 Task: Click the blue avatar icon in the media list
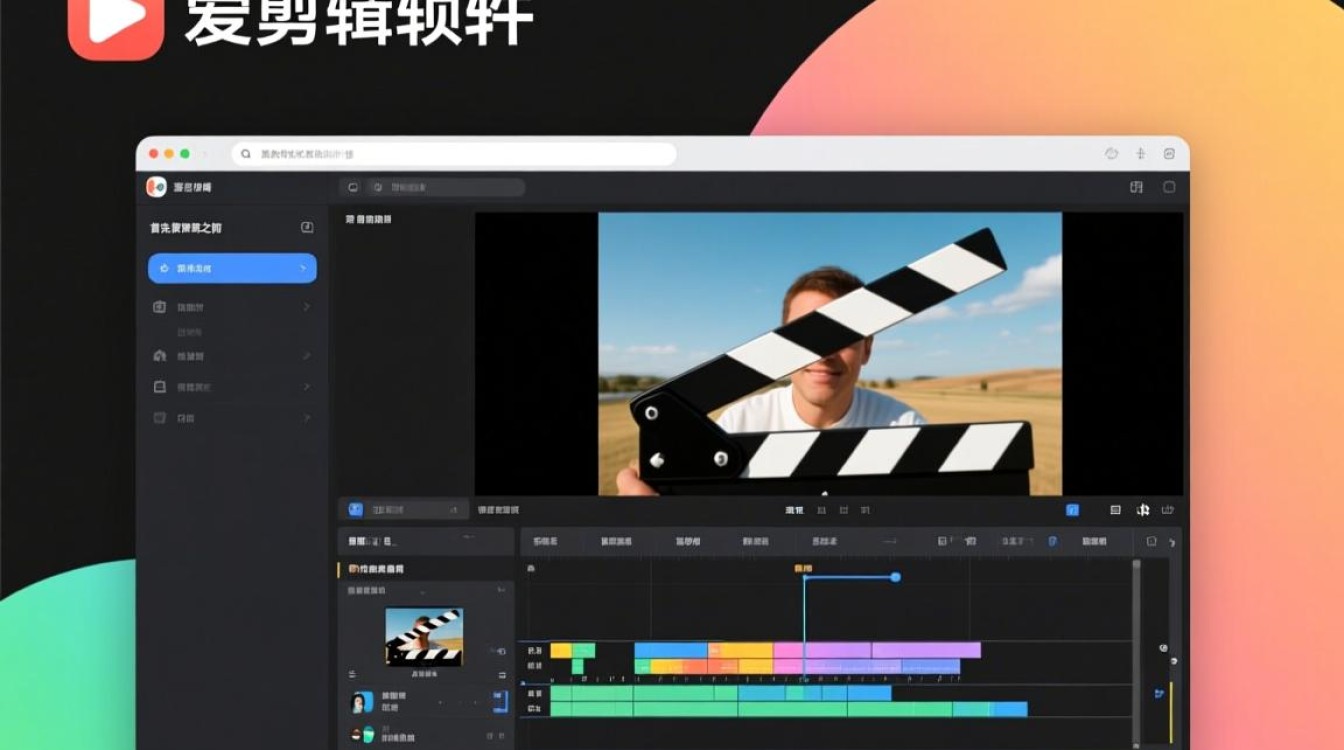tap(362, 702)
